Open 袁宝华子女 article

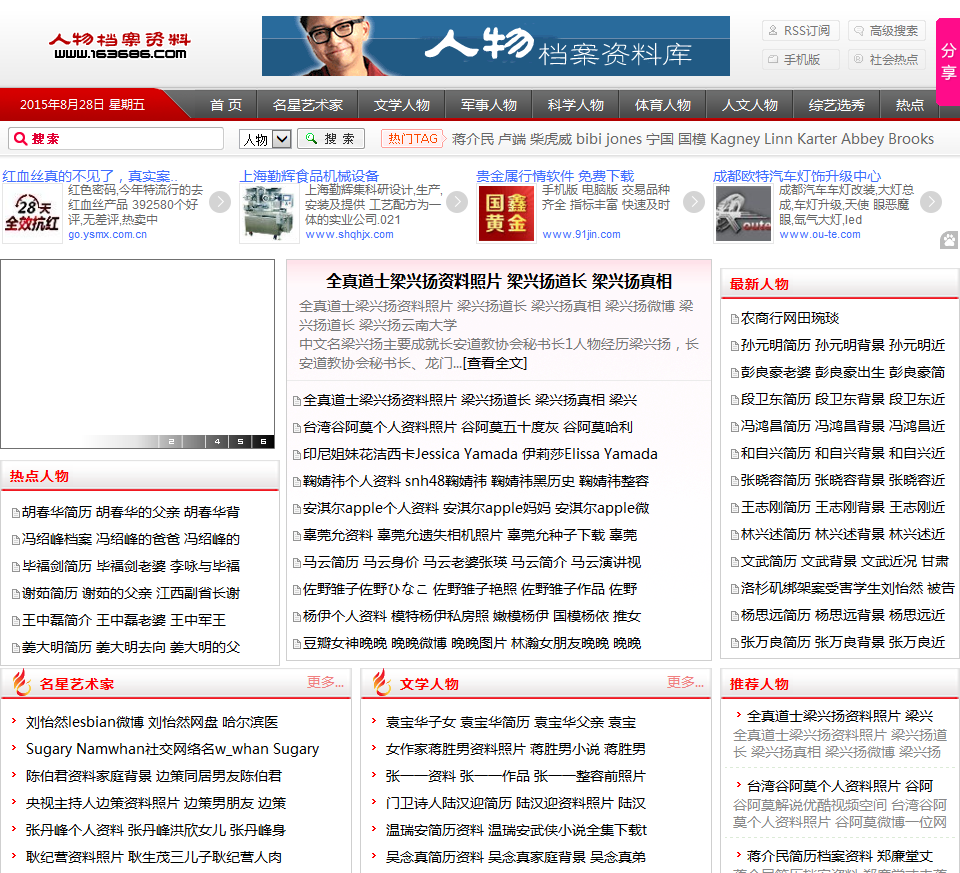pos(511,722)
